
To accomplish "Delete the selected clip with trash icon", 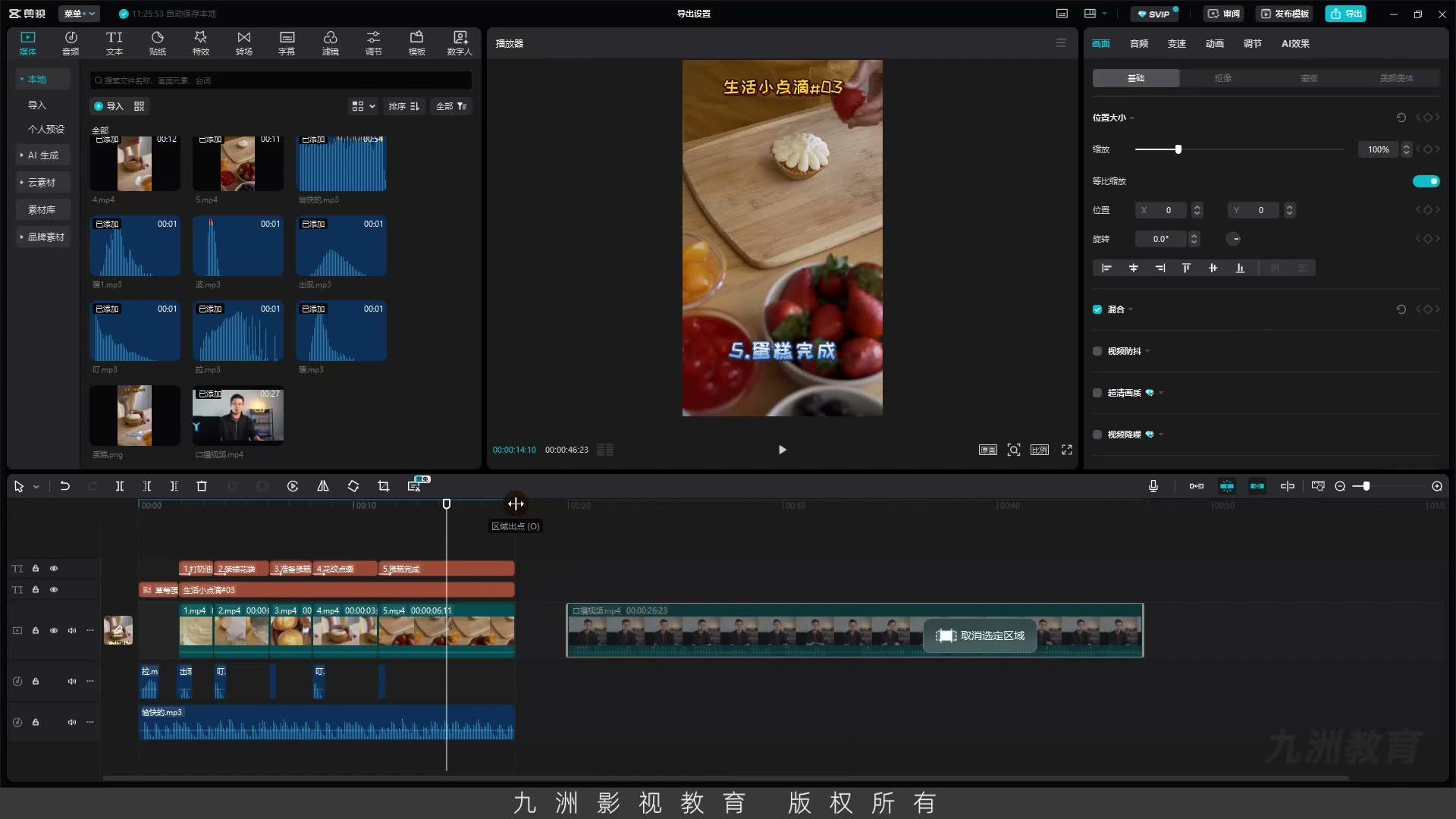I will (202, 486).
